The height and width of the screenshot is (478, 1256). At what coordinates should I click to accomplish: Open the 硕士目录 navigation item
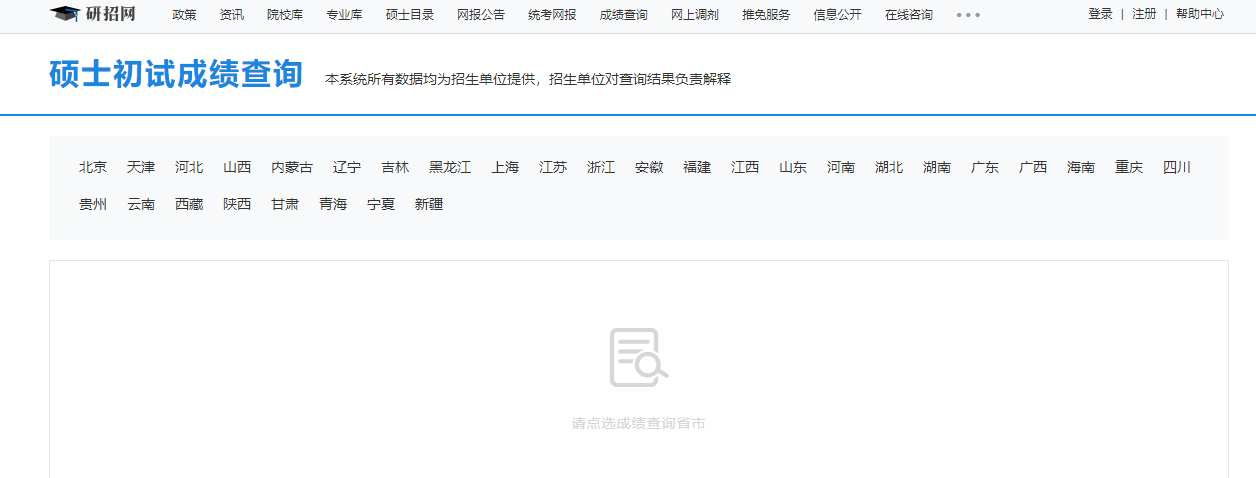(x=410, y=15)
